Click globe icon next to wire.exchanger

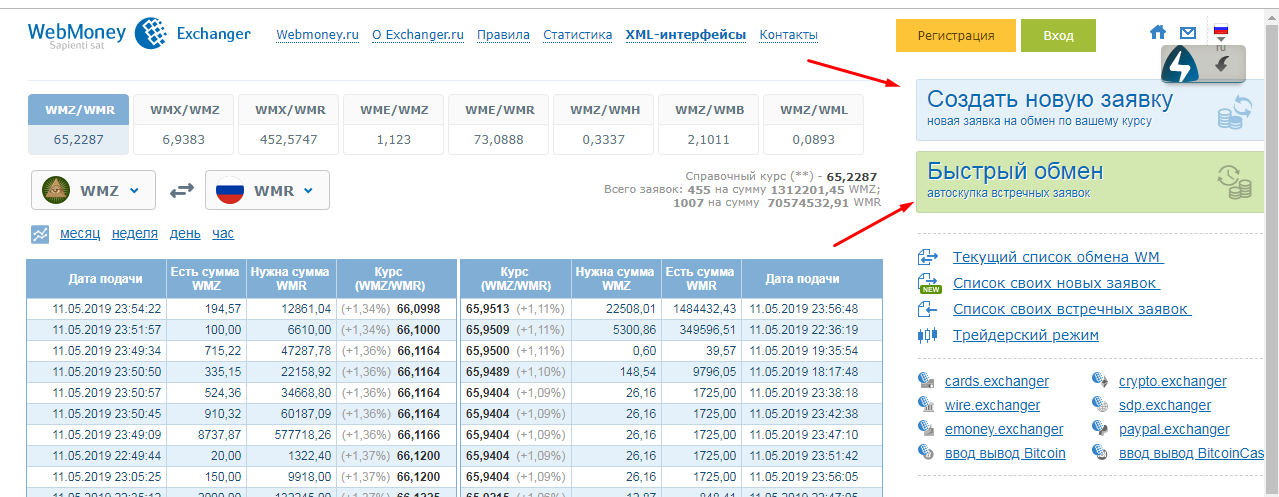(x=926, y=405)
